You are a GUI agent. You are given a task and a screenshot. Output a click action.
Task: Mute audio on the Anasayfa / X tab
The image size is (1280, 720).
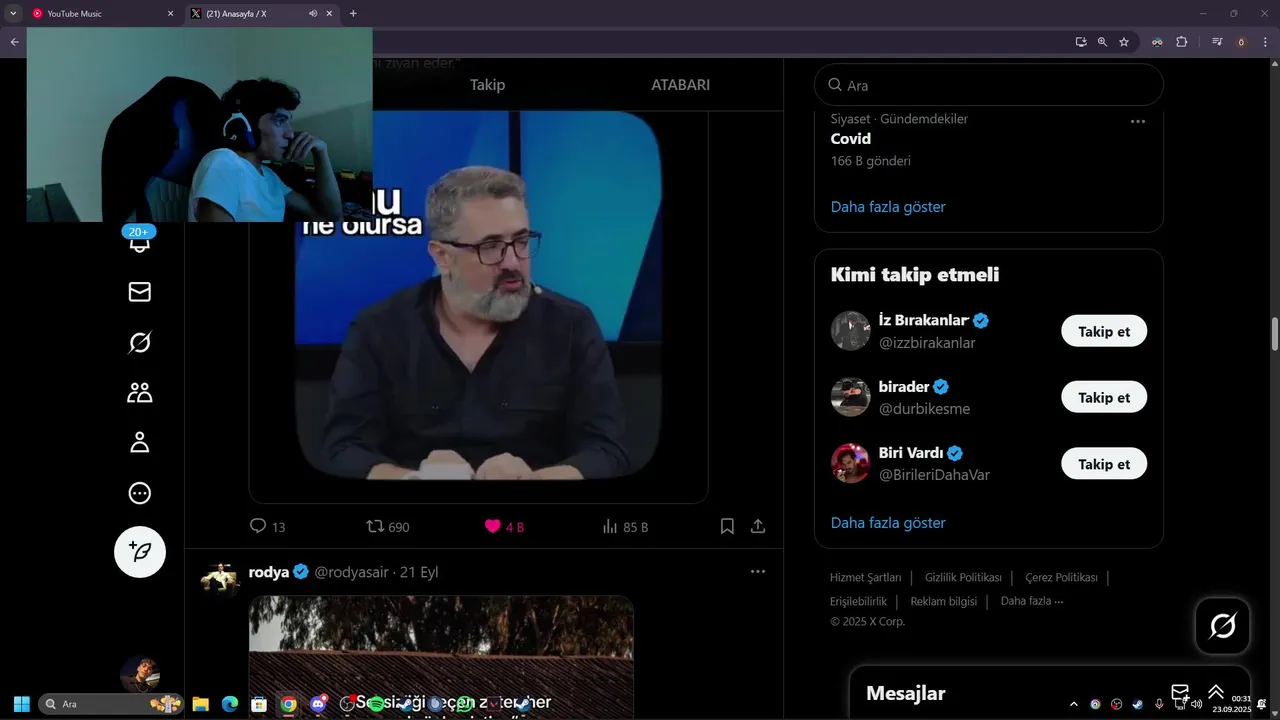tap(313, 14)
